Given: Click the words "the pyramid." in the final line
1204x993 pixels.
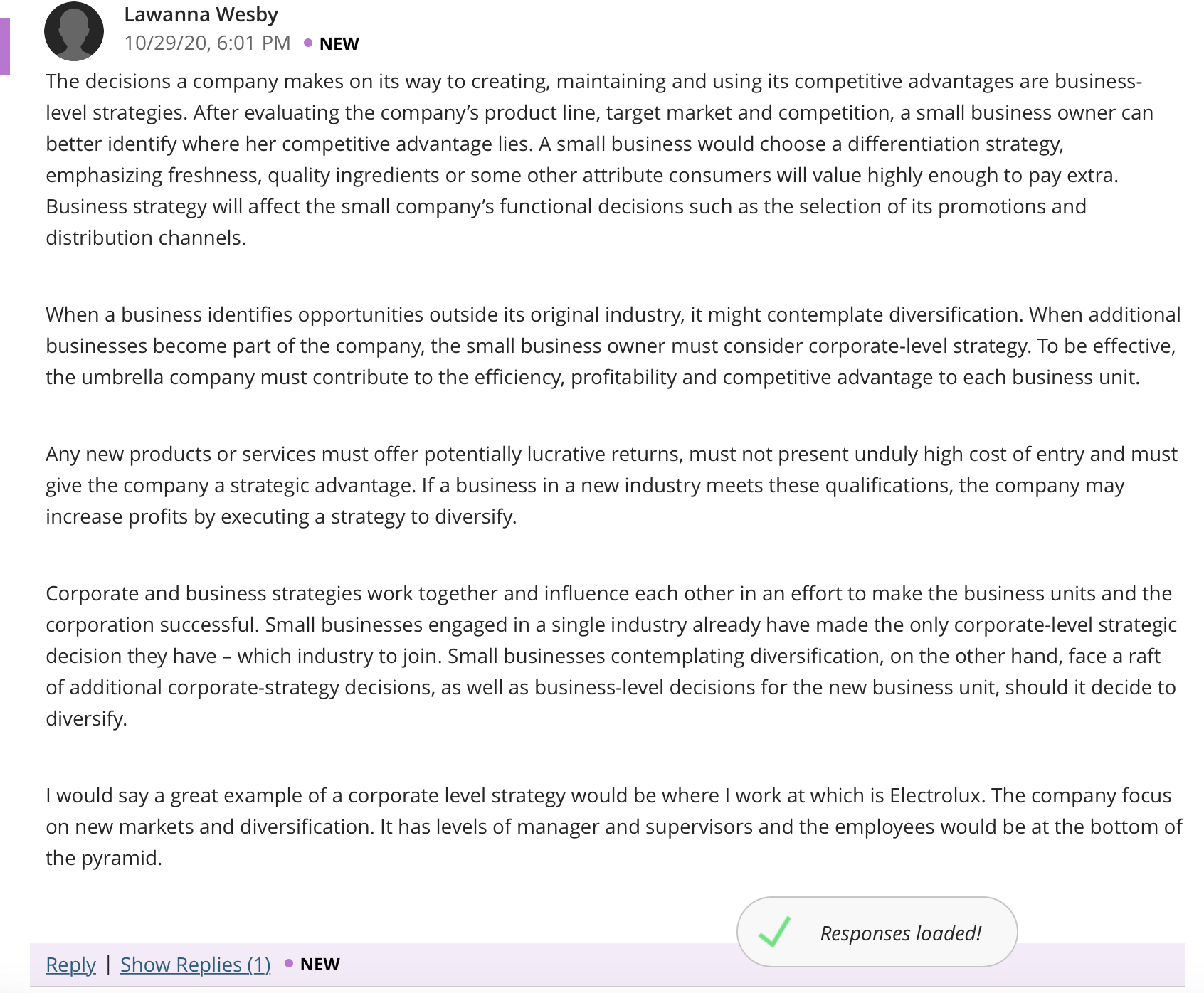Looking at the screenshot, I should point(104,858).
